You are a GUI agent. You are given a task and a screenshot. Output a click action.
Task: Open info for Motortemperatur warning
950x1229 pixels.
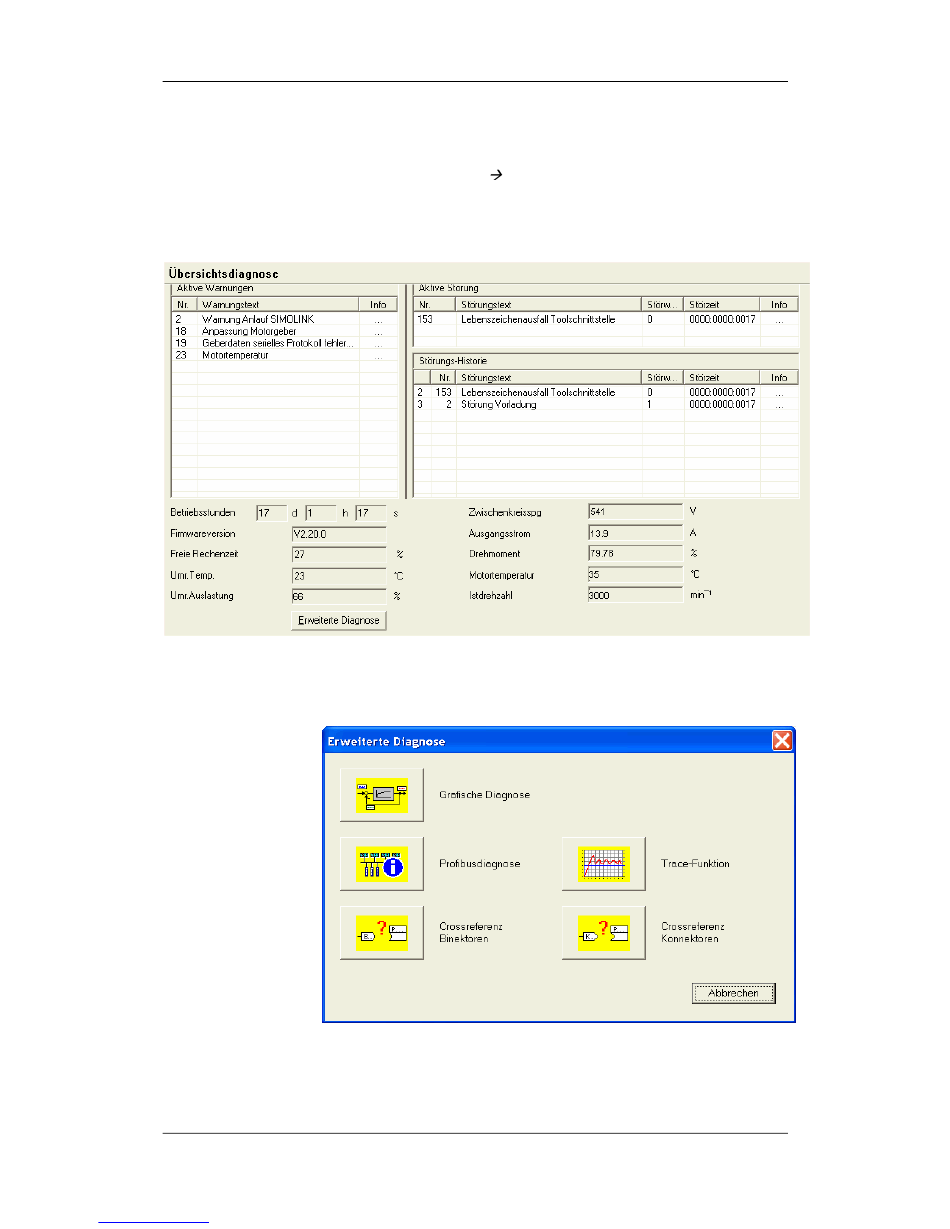(378, 355)
